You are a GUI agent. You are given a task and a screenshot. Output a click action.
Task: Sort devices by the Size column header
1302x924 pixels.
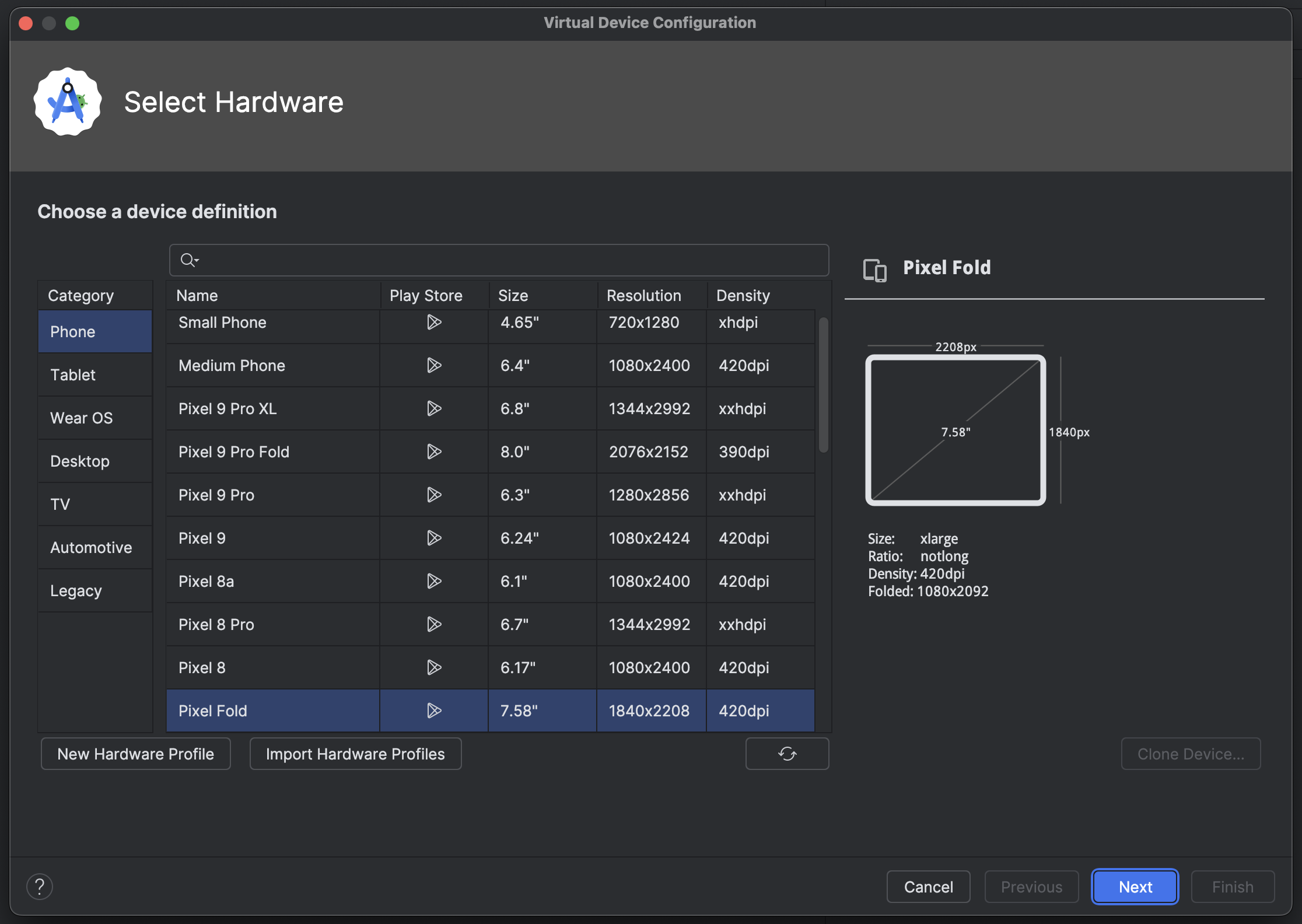(543, 295)
